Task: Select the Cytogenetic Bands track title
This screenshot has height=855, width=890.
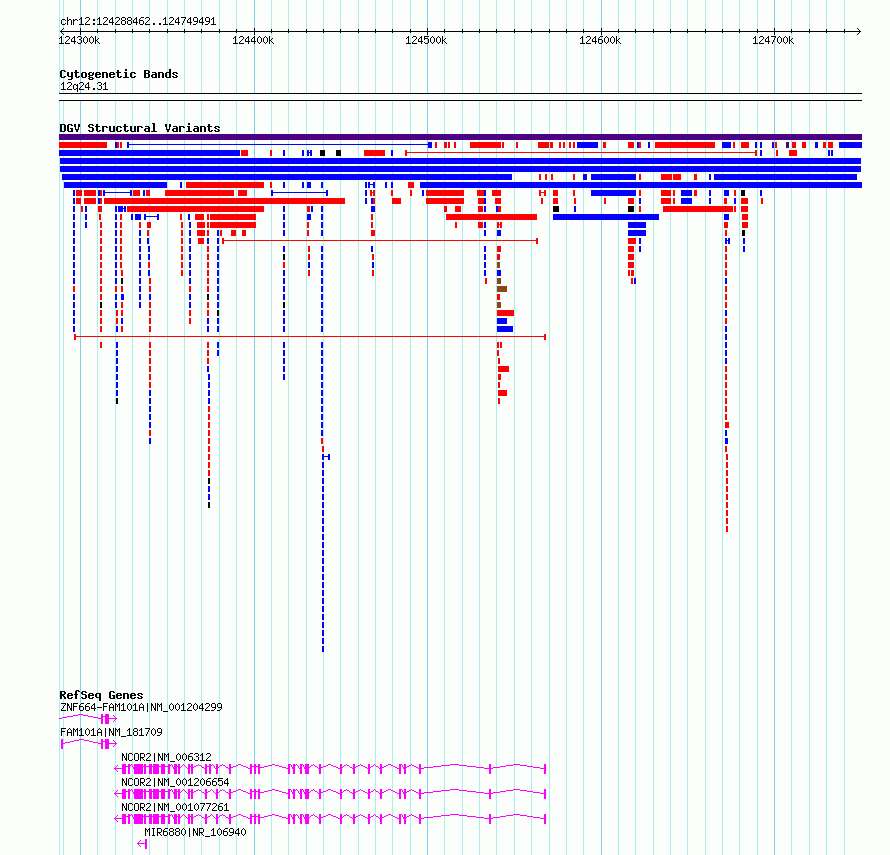Action: (119, 74)
